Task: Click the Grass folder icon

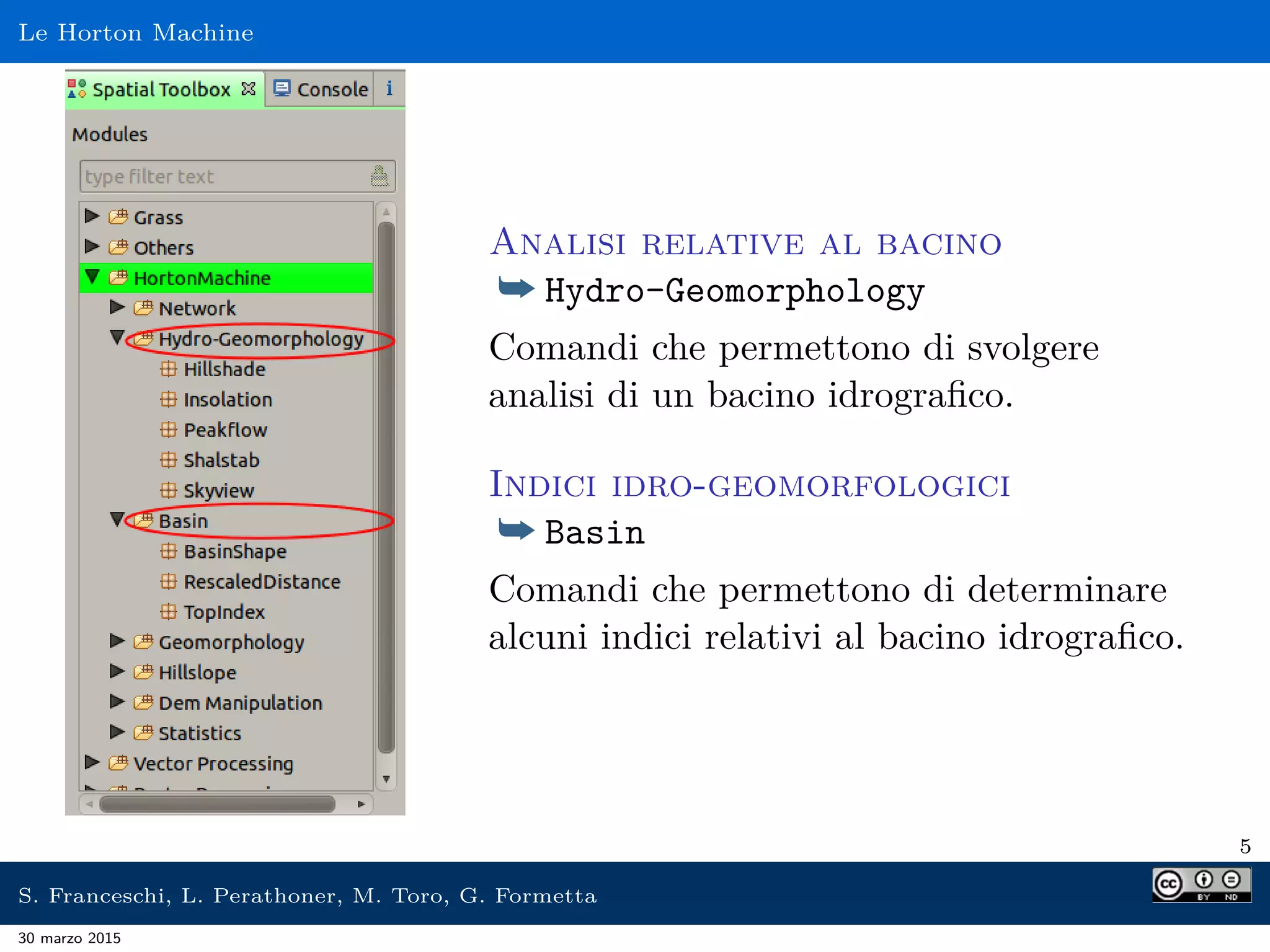Action: (118, 217)
